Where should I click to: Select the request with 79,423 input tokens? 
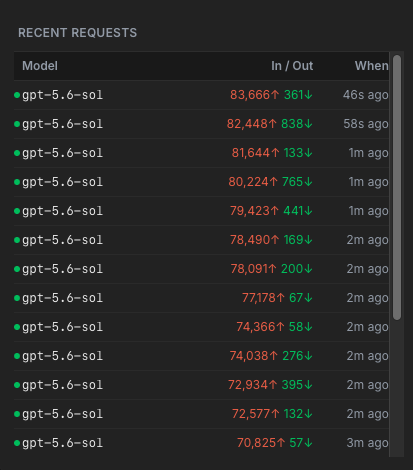pos(201,211)
